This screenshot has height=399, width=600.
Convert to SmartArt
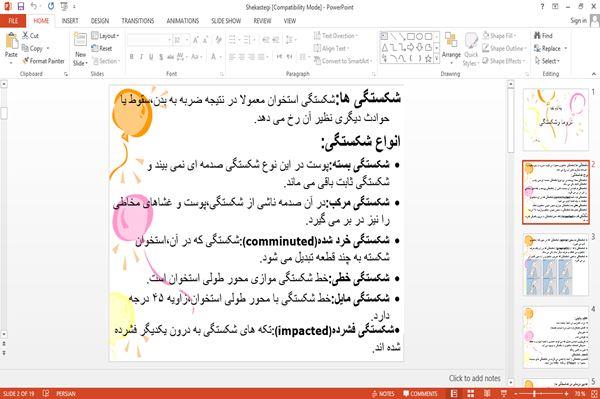tap(343, 61)
